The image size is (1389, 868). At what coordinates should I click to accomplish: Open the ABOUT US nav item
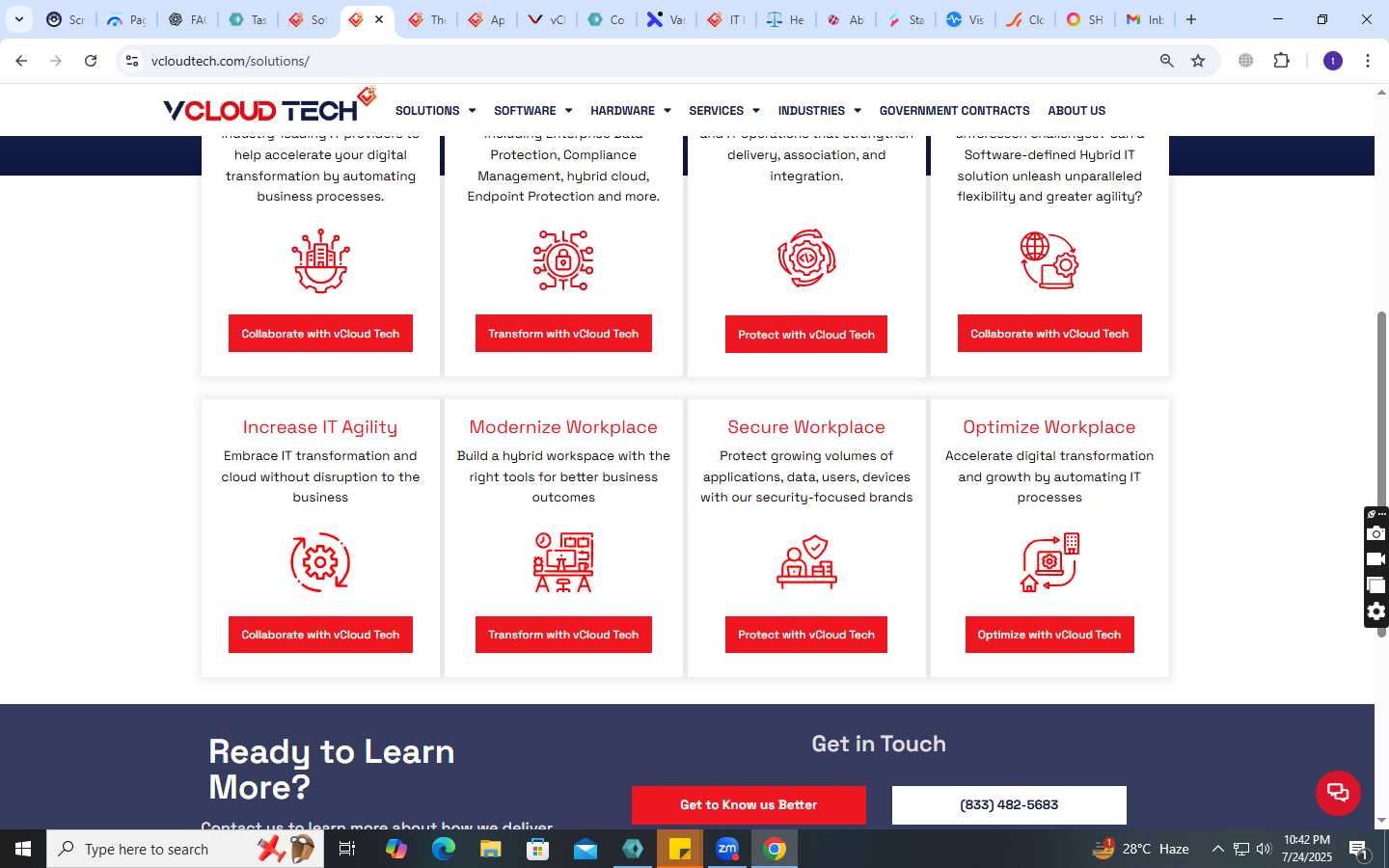point(1076,111)
